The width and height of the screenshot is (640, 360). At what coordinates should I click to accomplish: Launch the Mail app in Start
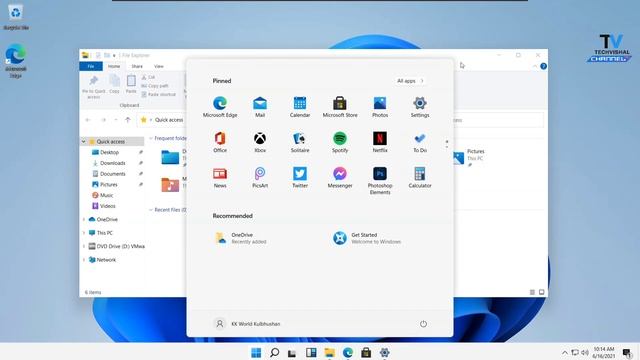point(260,107)
